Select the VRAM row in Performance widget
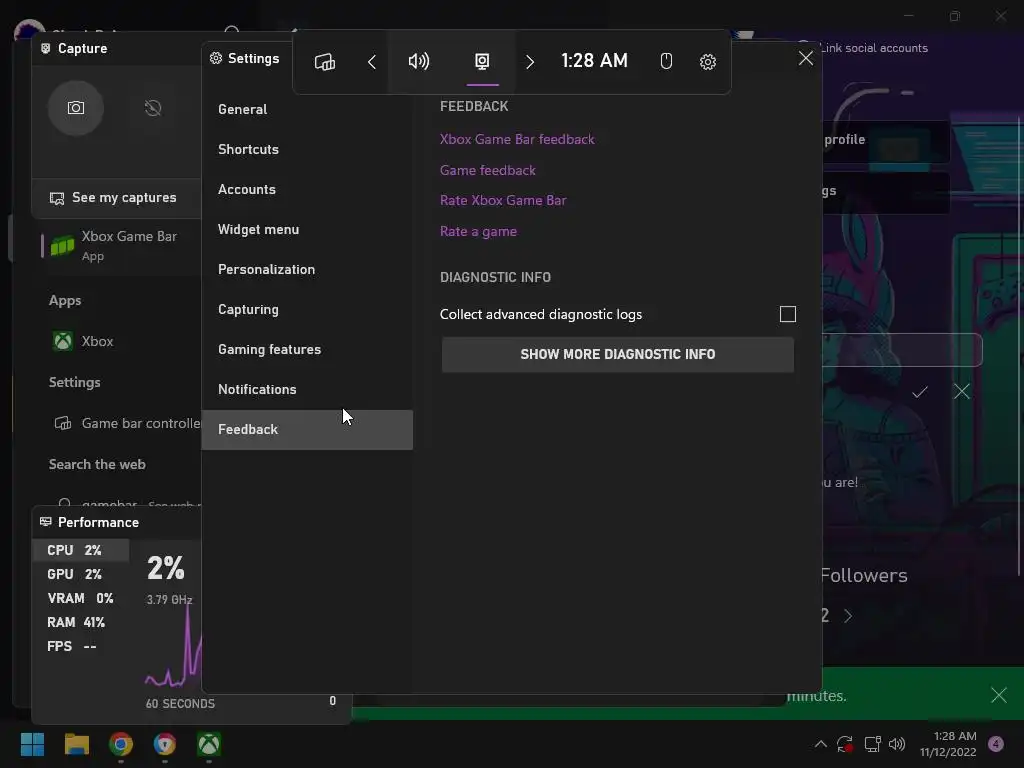Viewport: 1024px width, 768px height. [81, 598]
